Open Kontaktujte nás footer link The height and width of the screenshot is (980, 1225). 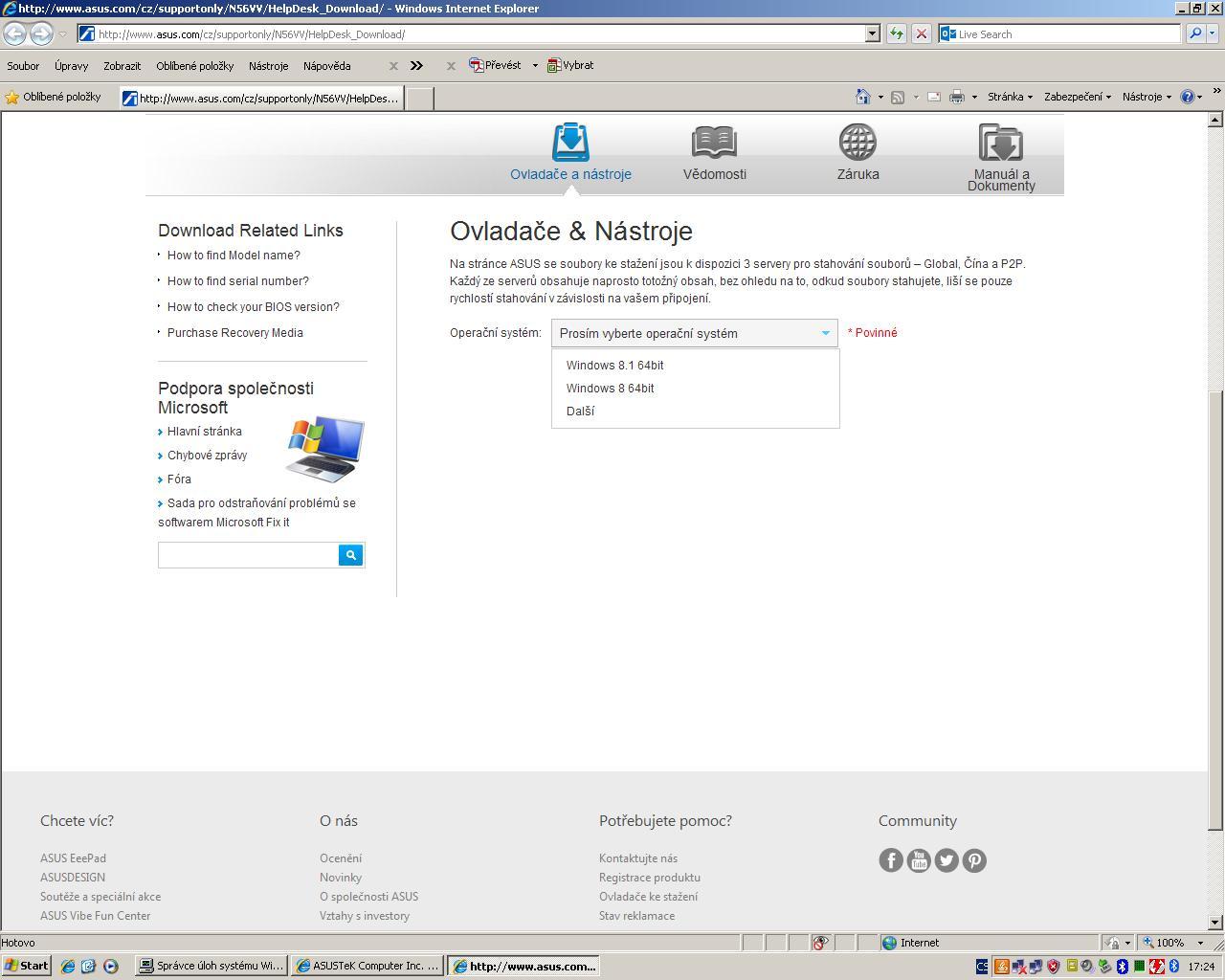638,858
